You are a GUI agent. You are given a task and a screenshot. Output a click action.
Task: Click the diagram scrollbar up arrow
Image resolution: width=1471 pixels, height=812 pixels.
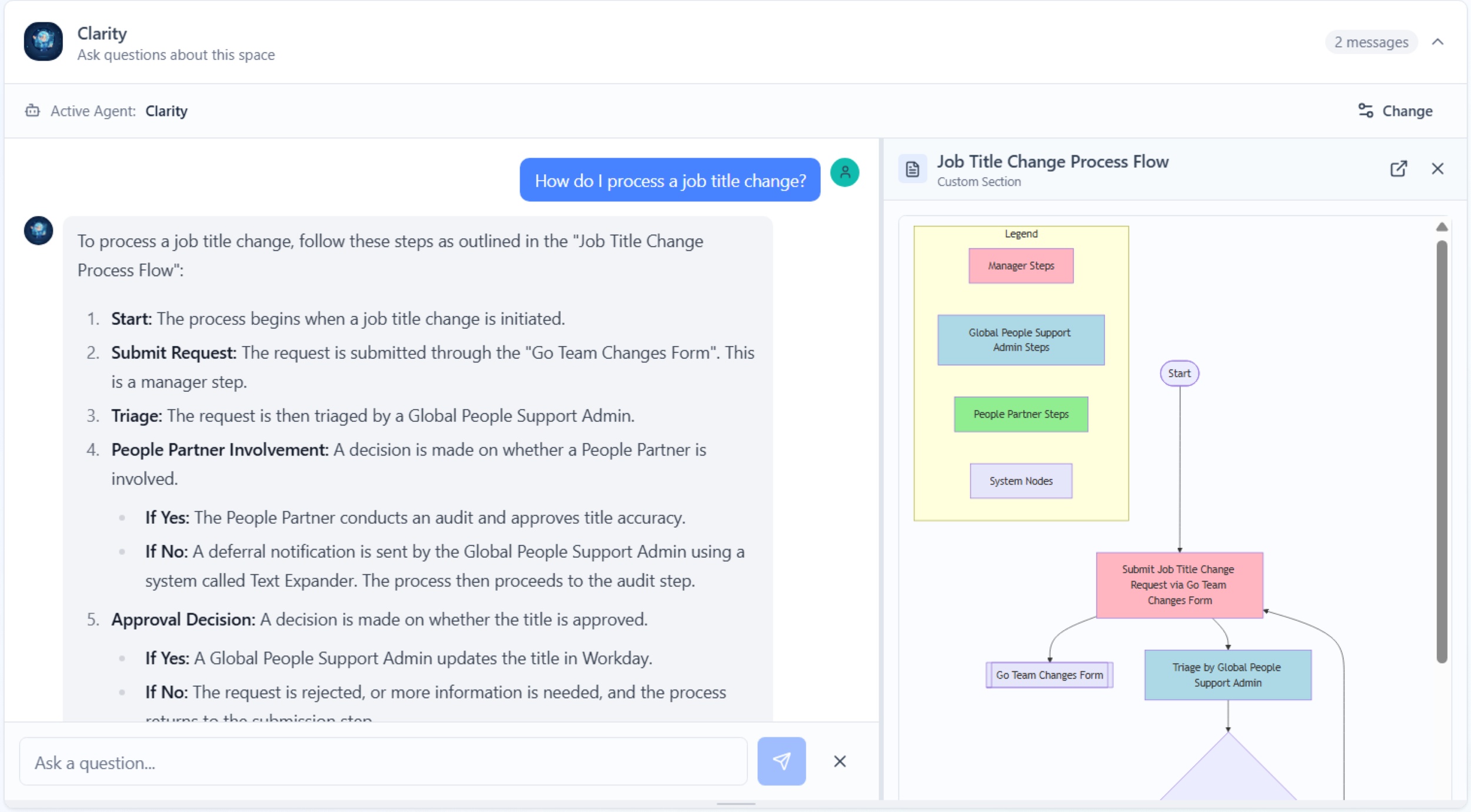tap(1442, 227)
